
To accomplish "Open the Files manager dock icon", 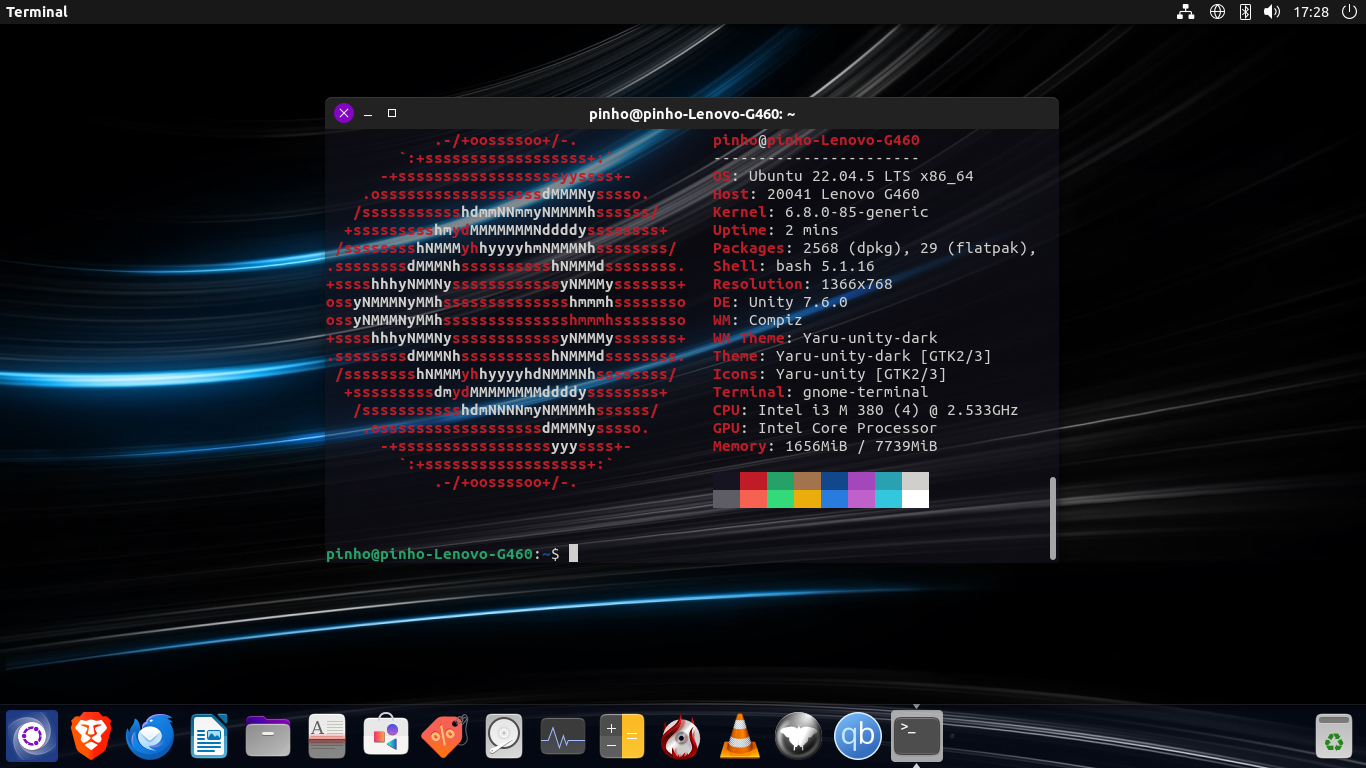I will 268,737.
